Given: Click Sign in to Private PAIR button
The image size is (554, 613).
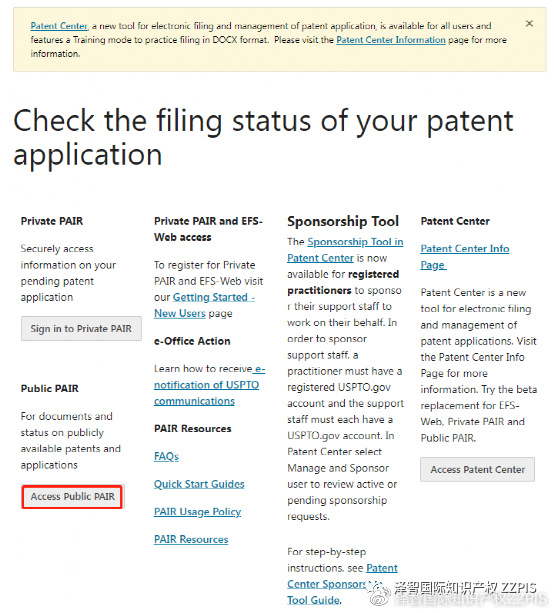Looking at the screenshot, I should point(81,328).
